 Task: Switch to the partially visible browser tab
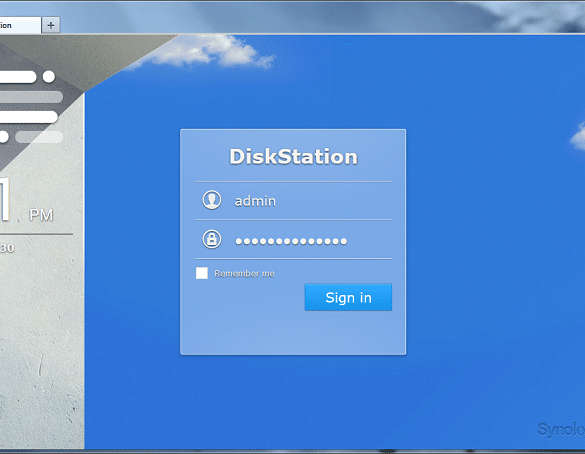[x=20, y=25]
